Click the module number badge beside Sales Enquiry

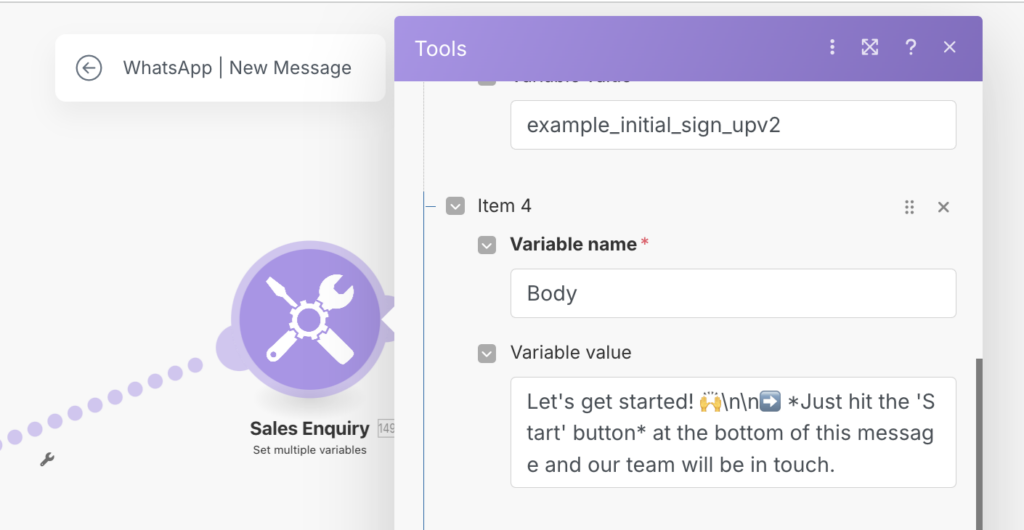tap(386, 429)
